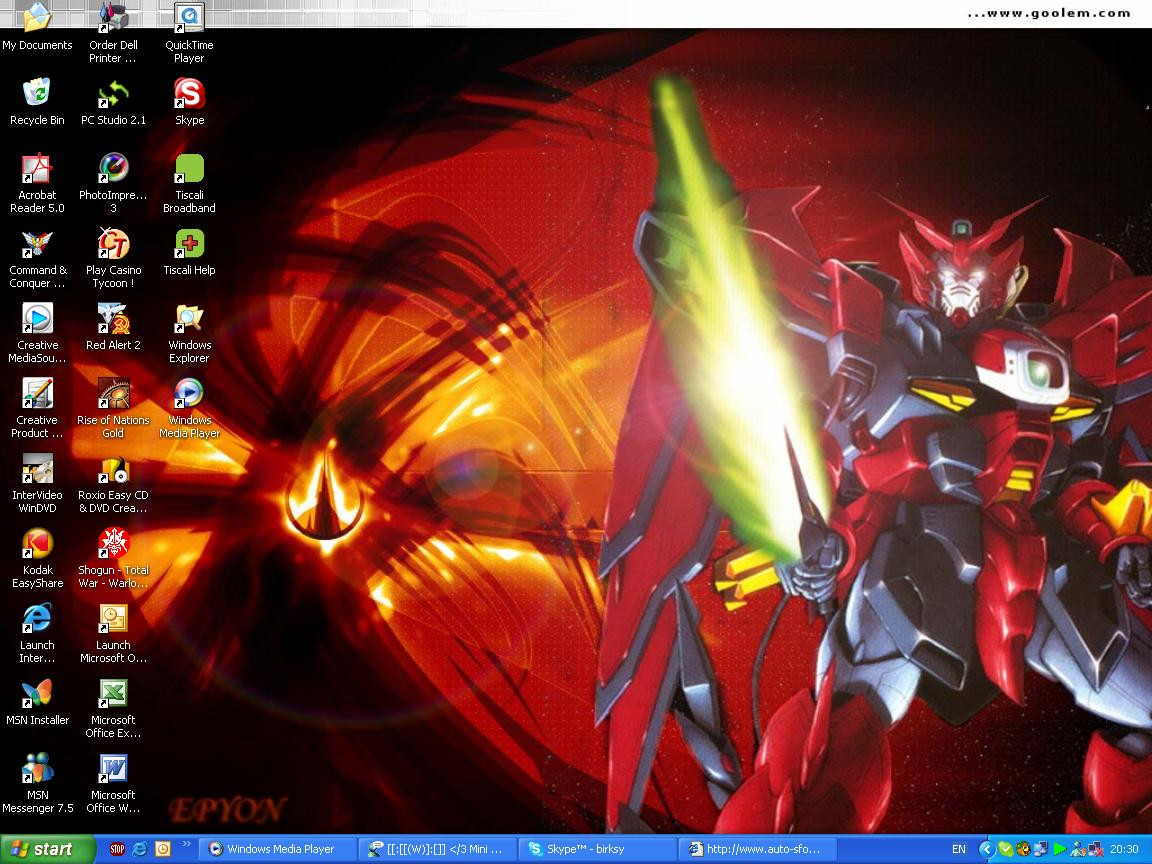Open Windows Media Player desktop shortcut

[189, 408]
